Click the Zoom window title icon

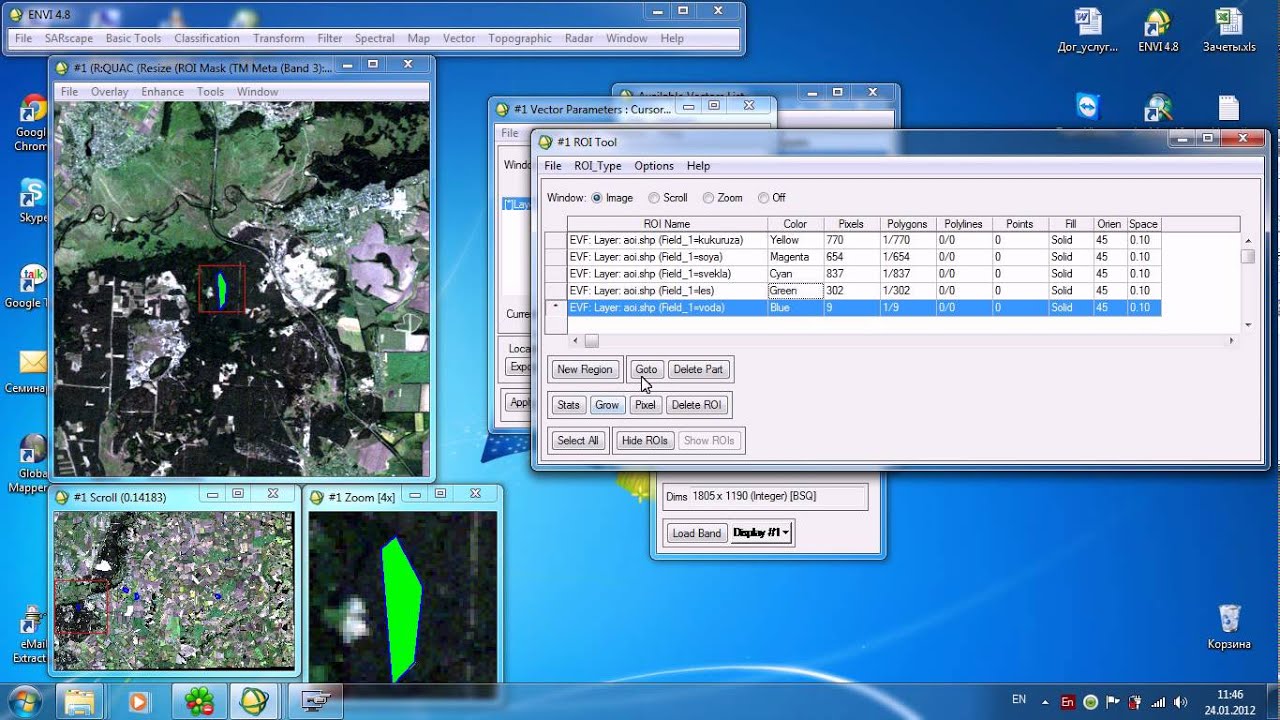pyautogui.click(x=318, y=497)
